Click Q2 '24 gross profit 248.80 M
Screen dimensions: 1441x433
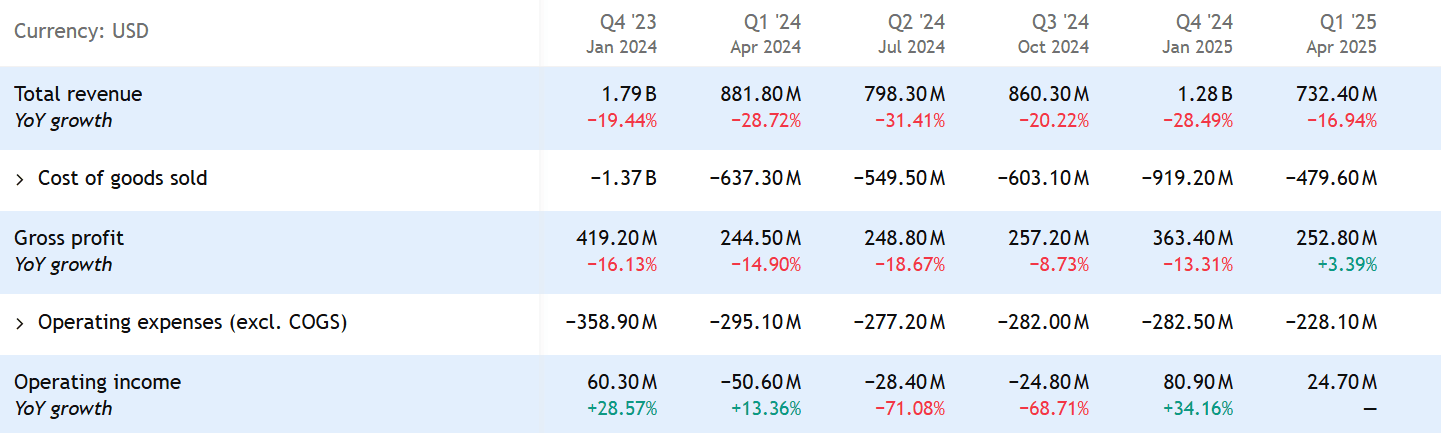coord(905,238)
